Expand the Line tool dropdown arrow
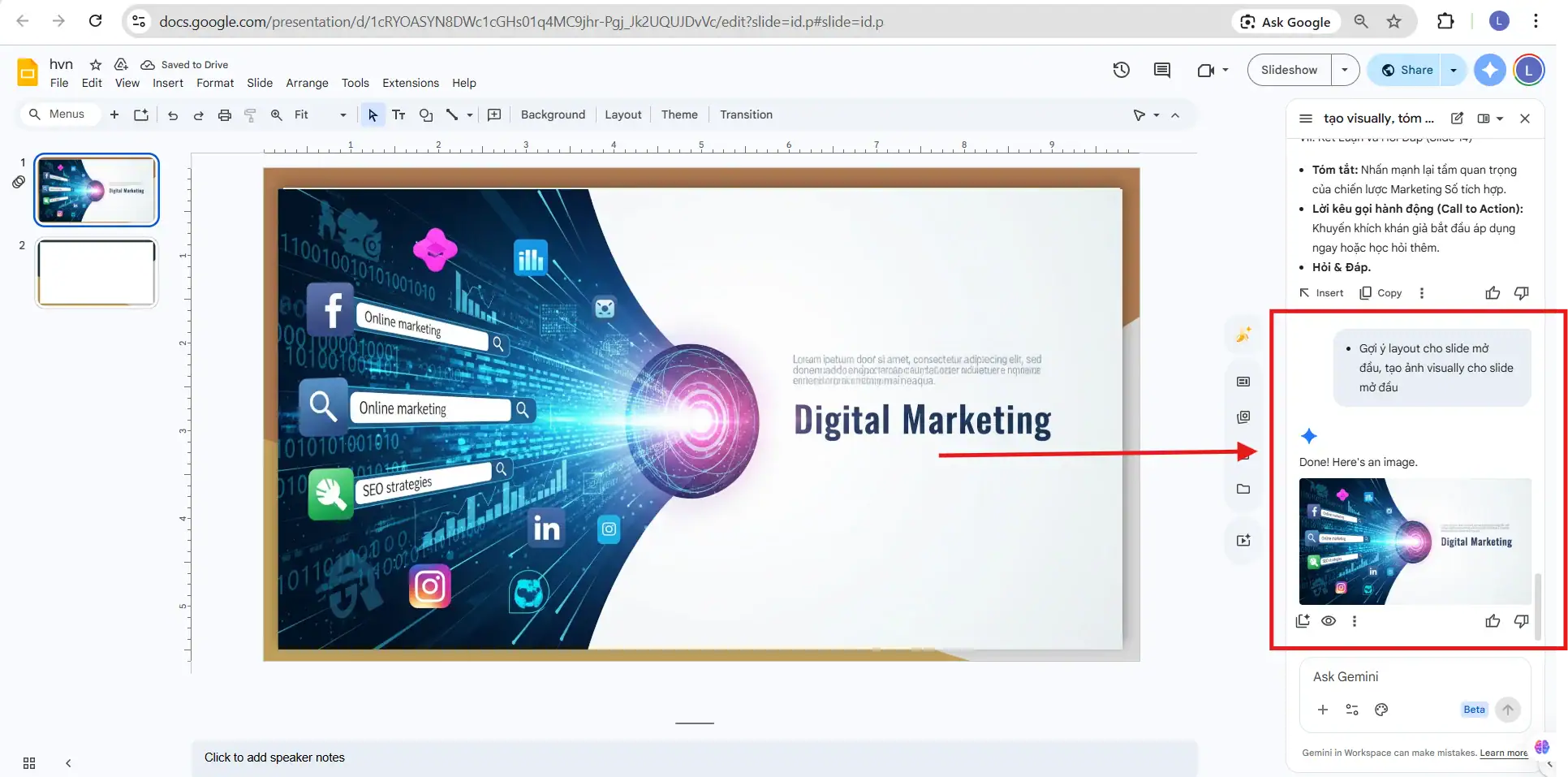This screenshot has height=777, width=1568. [x=470, y=115]
